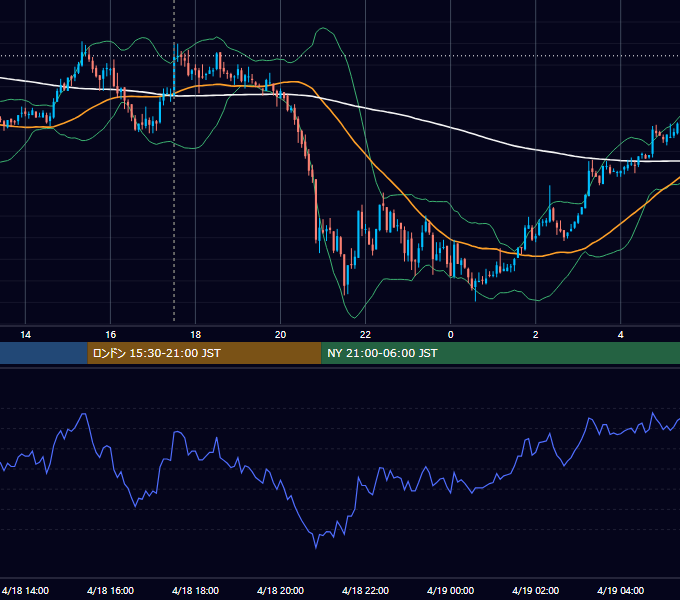
Task: Click the 4/18 22:00 date label
Action: (x=365, y=590)
